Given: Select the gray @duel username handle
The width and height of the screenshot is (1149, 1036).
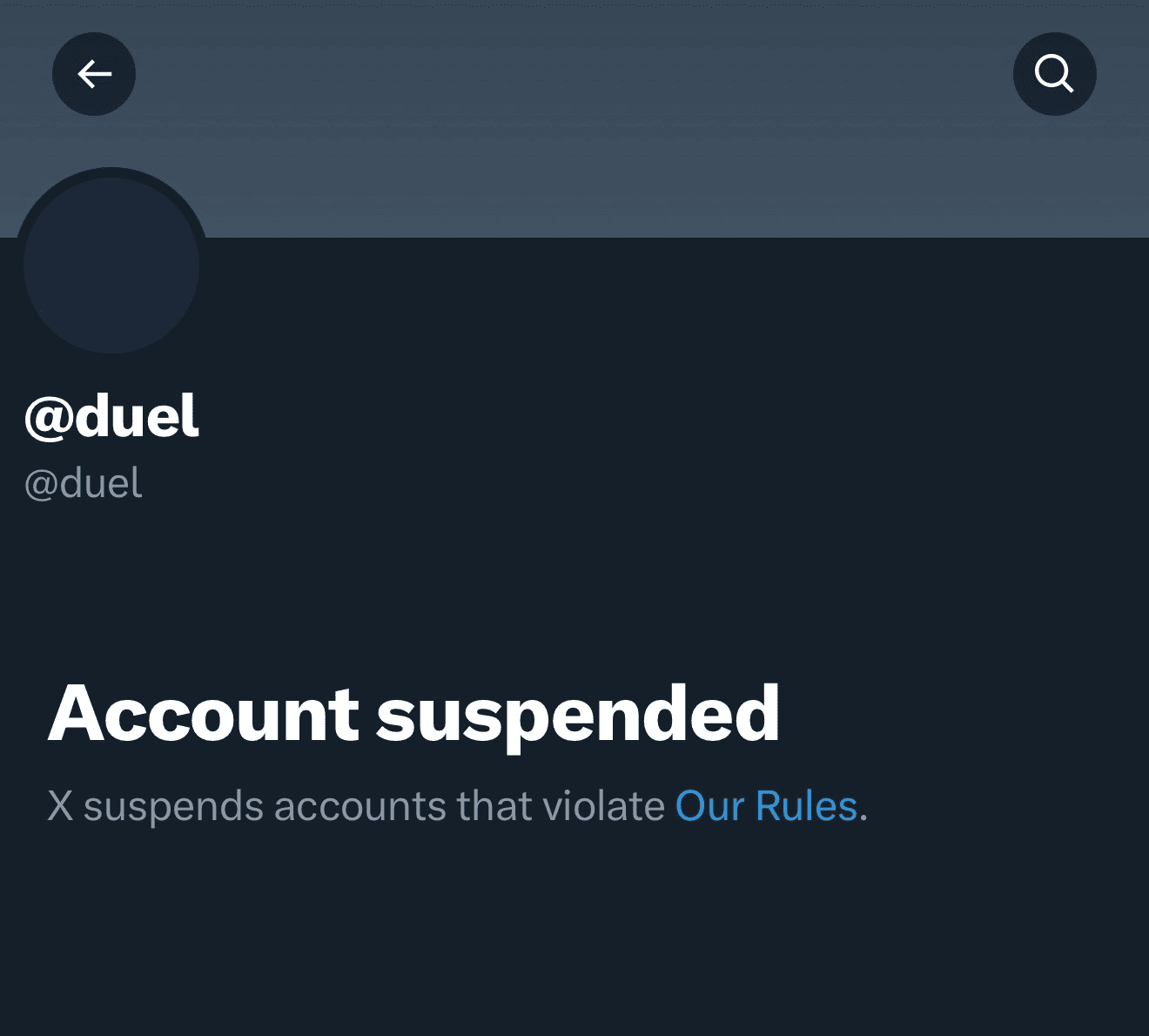Looking at the screenshot, I should tap(83, 483).
